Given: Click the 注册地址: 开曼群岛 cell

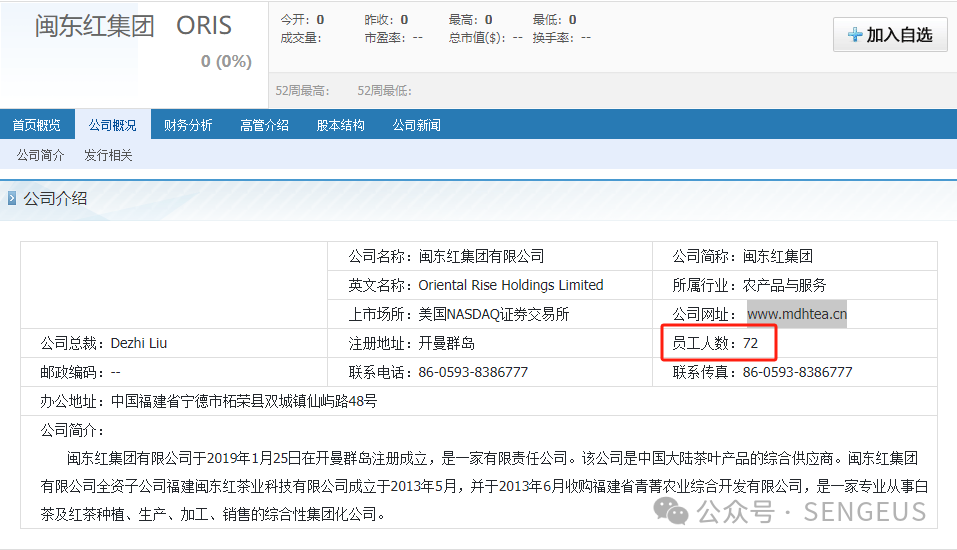Looking at the screenshot, I should point(490,343).
